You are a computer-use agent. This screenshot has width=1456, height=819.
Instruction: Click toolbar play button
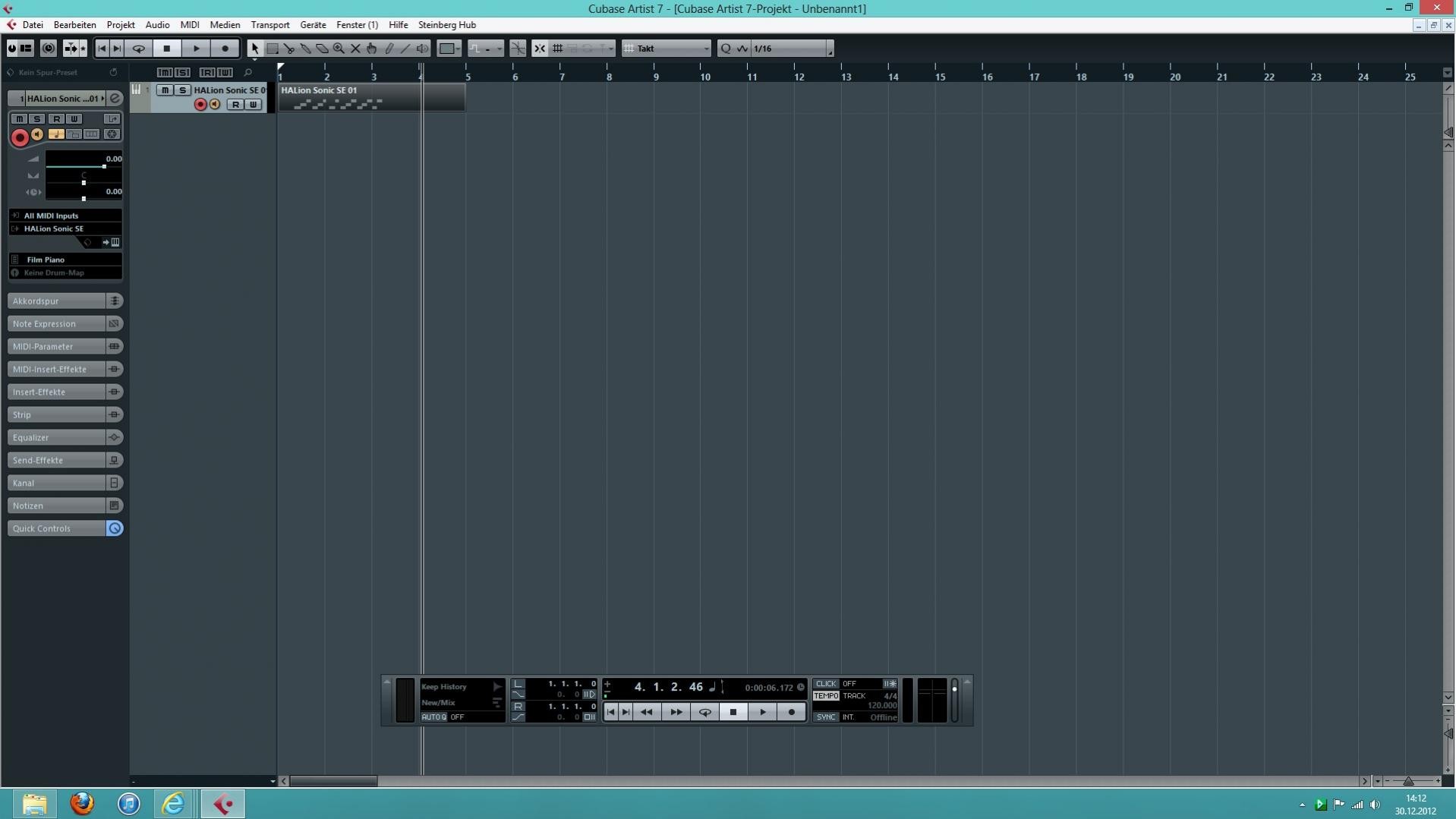tap(196, 49)
